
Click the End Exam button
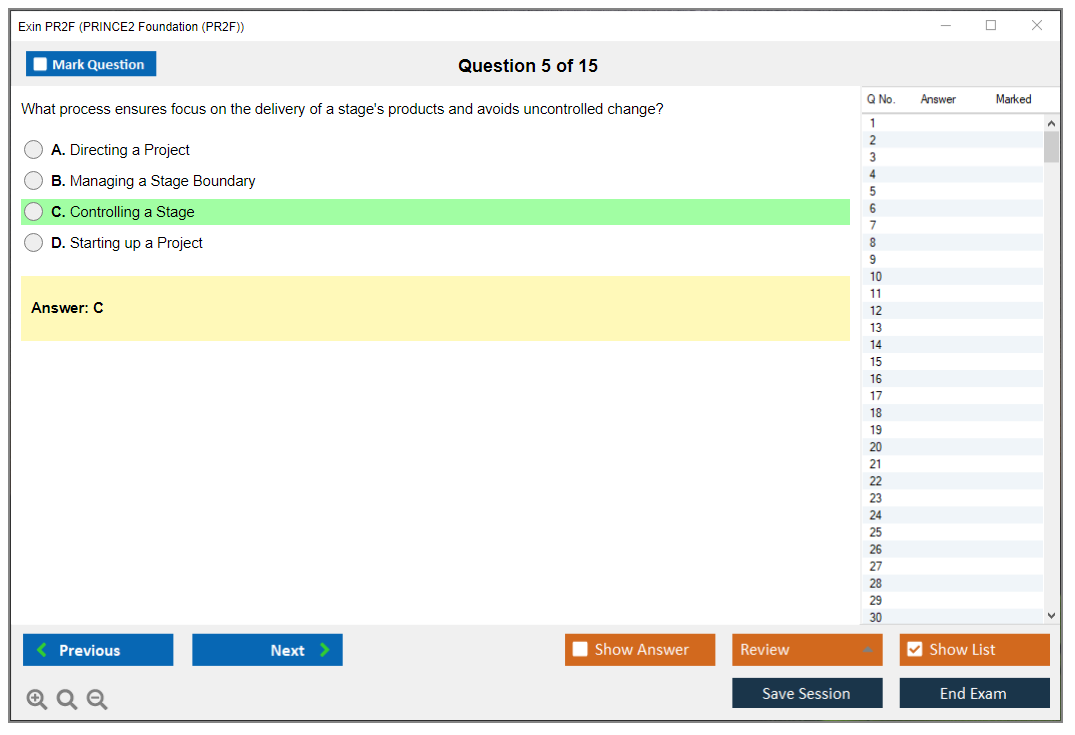[973, 693]
